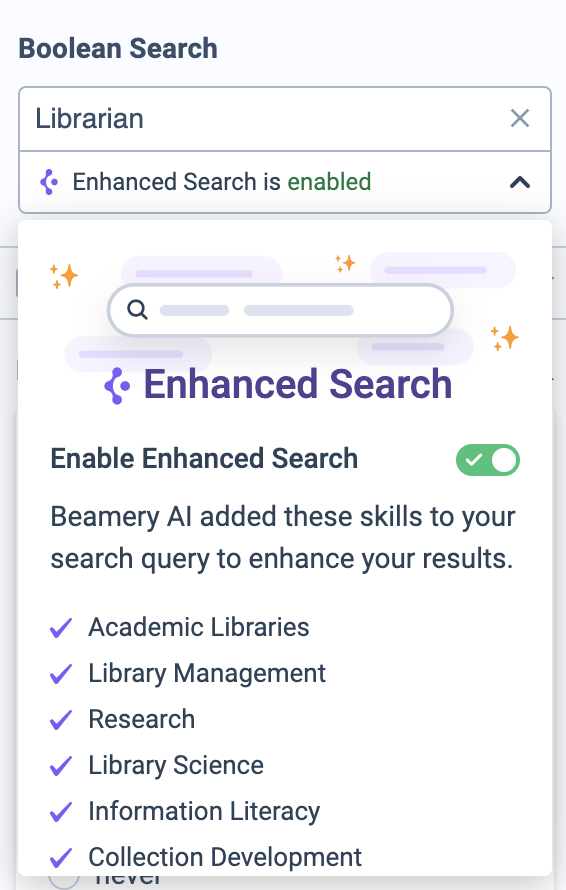This screenshot has width=566, height=890.
Task: Select the Library Management skill text
Action: coord(207,674)
